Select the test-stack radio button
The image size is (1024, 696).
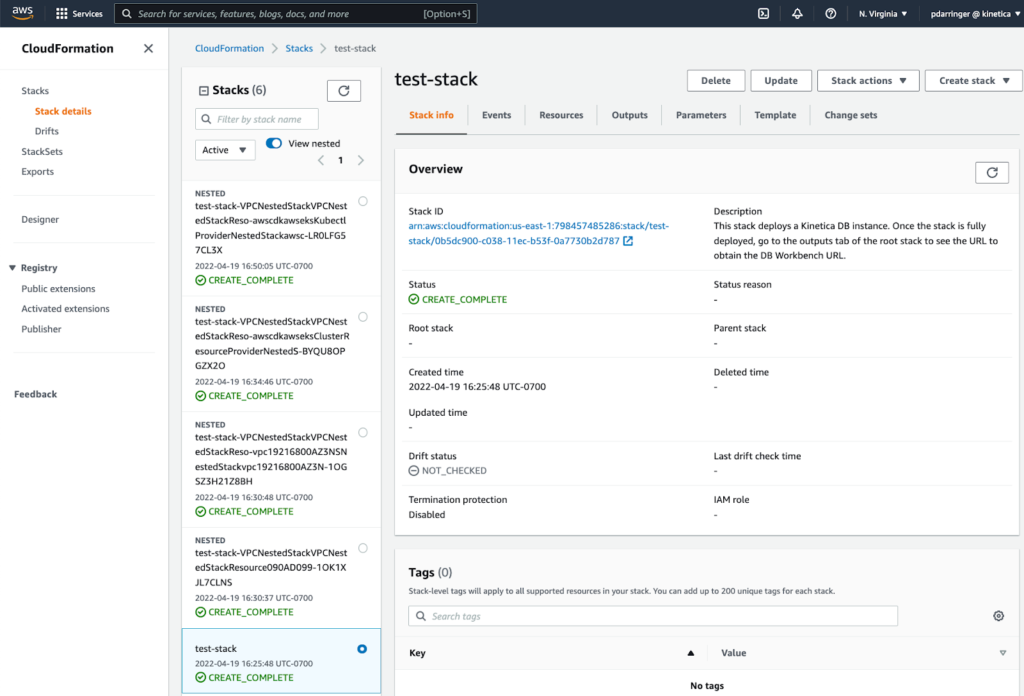pos(362,649)
